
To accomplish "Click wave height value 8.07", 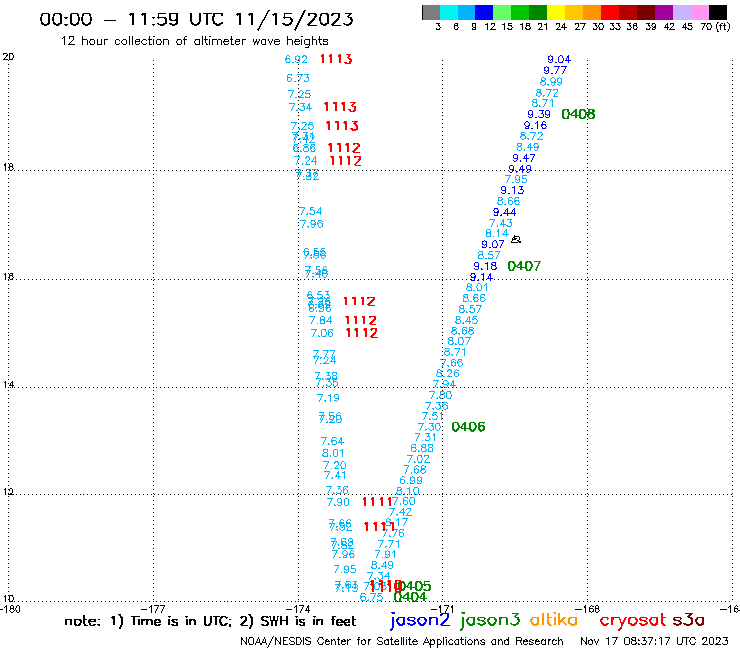I will [x=459, y=341].
